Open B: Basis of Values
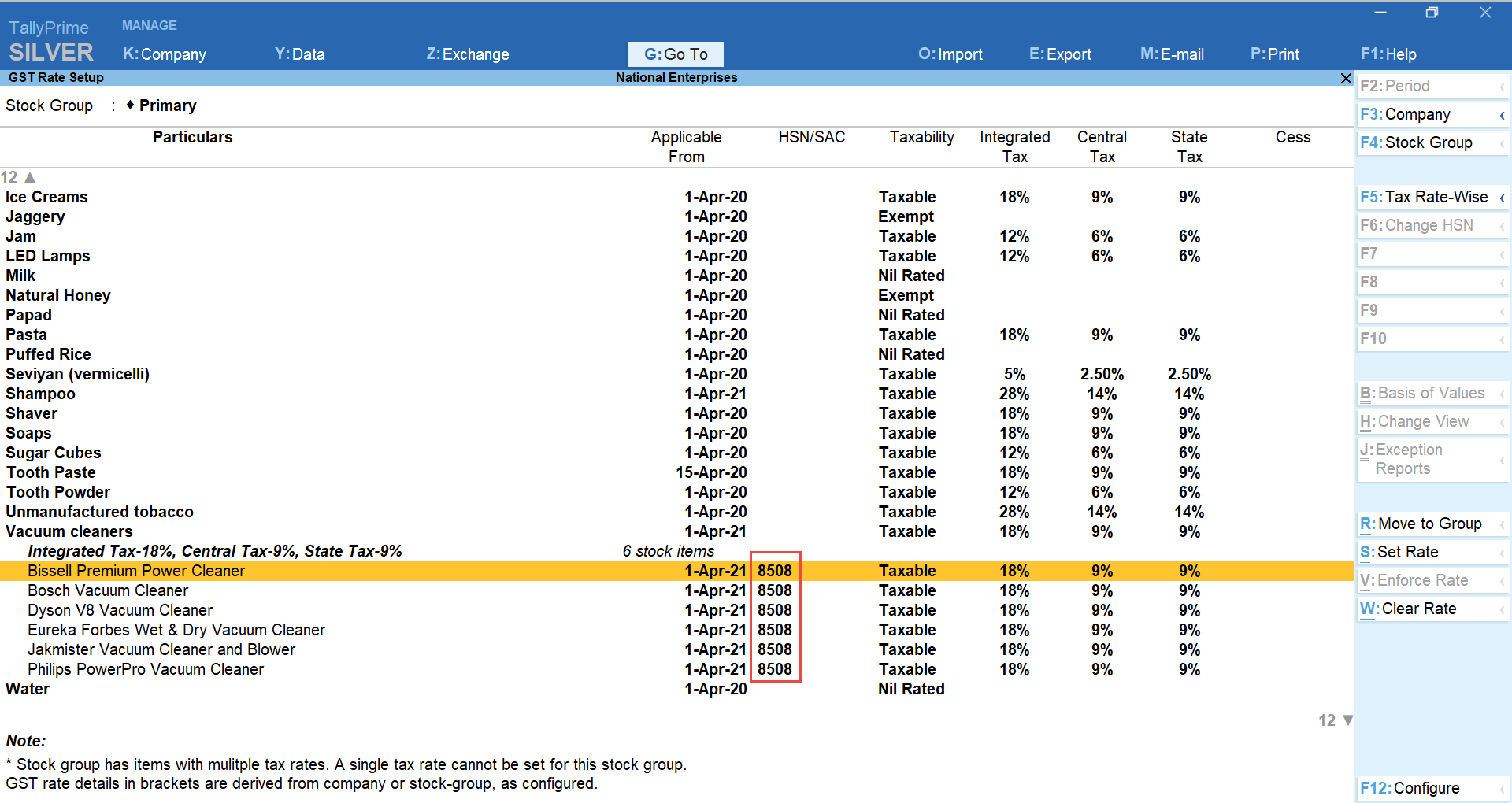1512x803 pixels. tap(1425, 393)
